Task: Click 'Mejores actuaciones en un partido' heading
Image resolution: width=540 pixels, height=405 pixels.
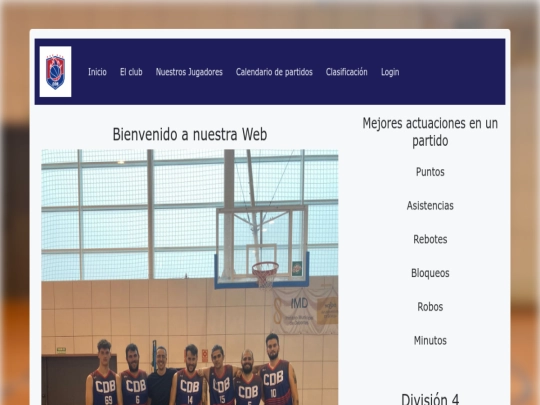Action: click(x=430, y=132)
